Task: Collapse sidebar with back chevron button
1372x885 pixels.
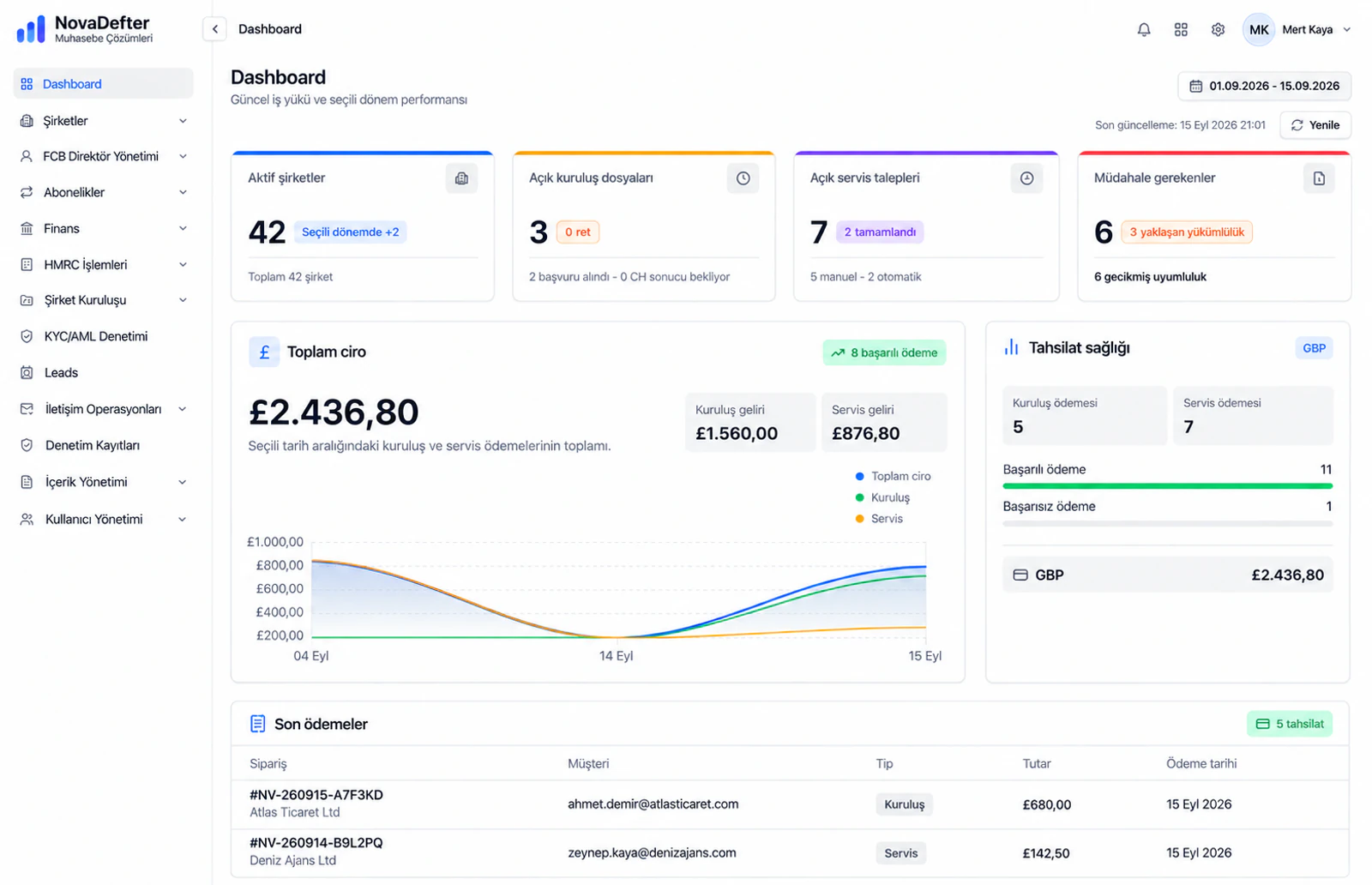Action: (215, 29)
